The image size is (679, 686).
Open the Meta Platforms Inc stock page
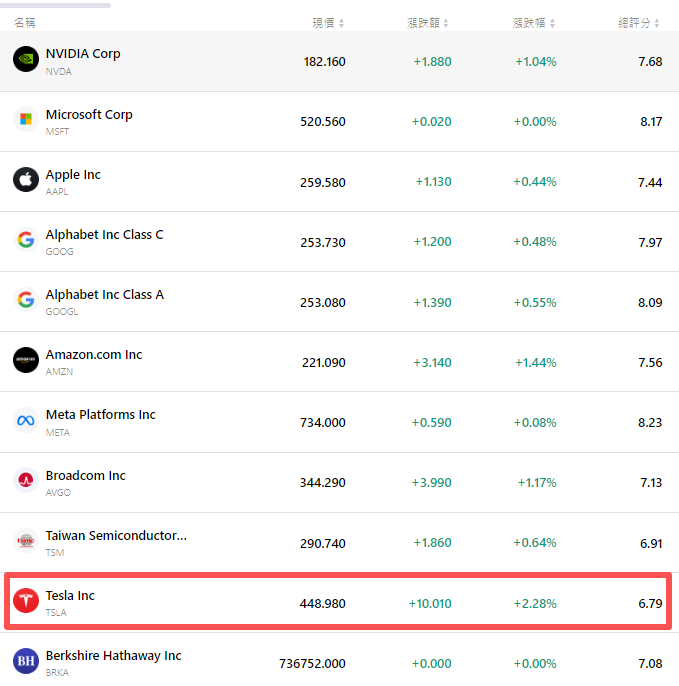(100, 415)
